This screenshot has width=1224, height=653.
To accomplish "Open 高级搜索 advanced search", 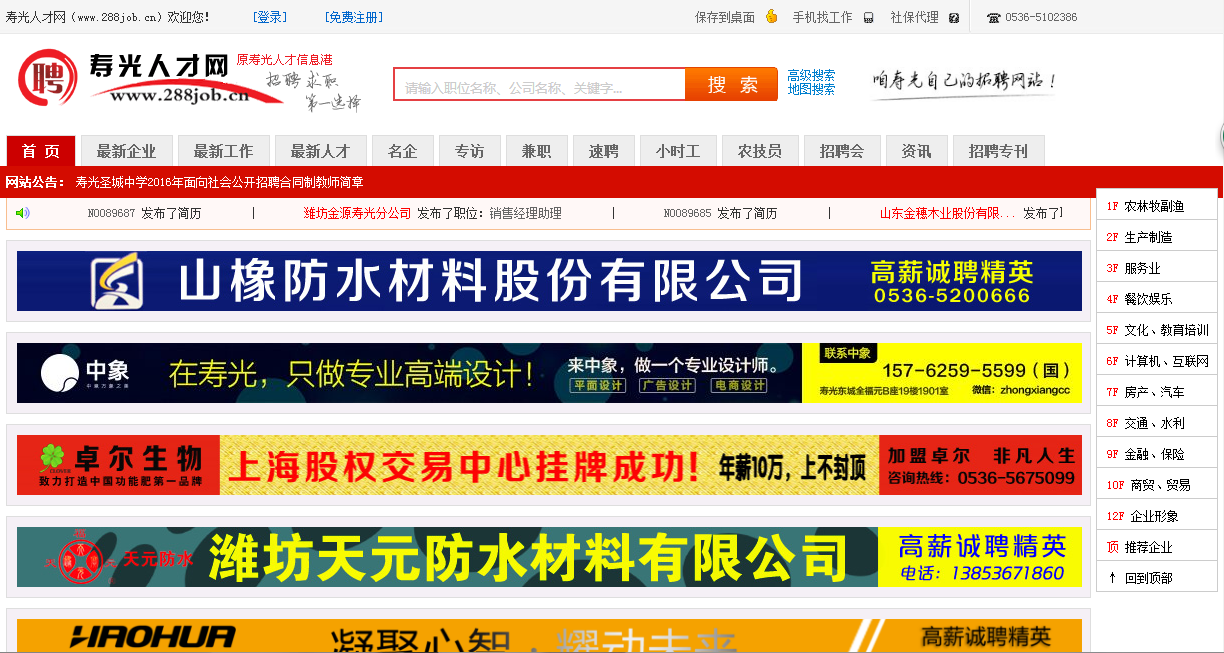I will coord(811,76).
